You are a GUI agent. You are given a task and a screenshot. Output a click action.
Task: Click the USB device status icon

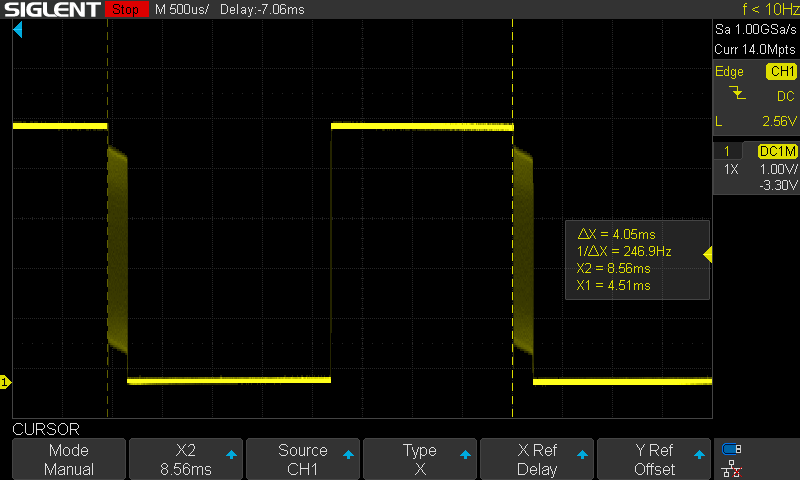tap(731, 449)
